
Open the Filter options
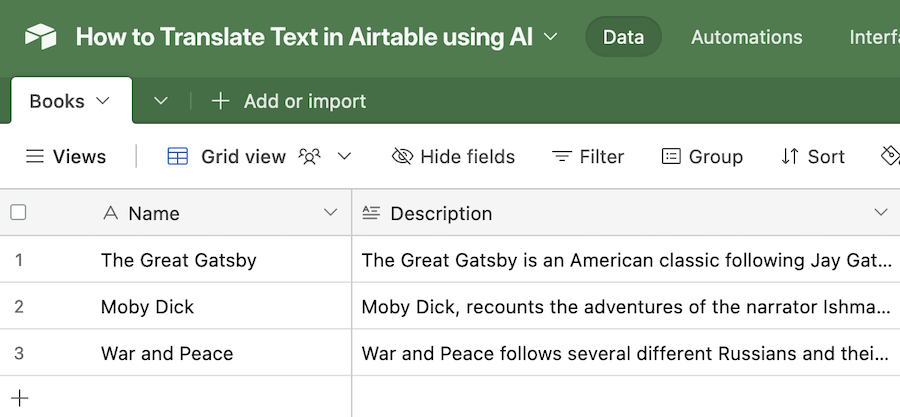click(x=588, y=157)
